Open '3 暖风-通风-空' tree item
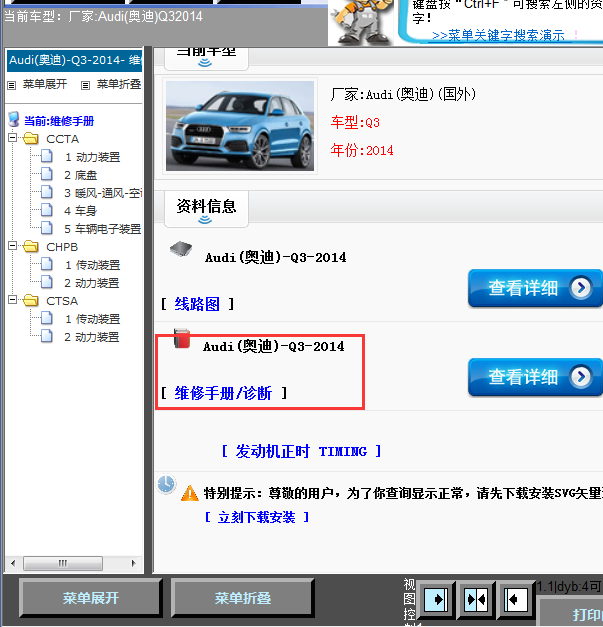 (x=103, y=193)
